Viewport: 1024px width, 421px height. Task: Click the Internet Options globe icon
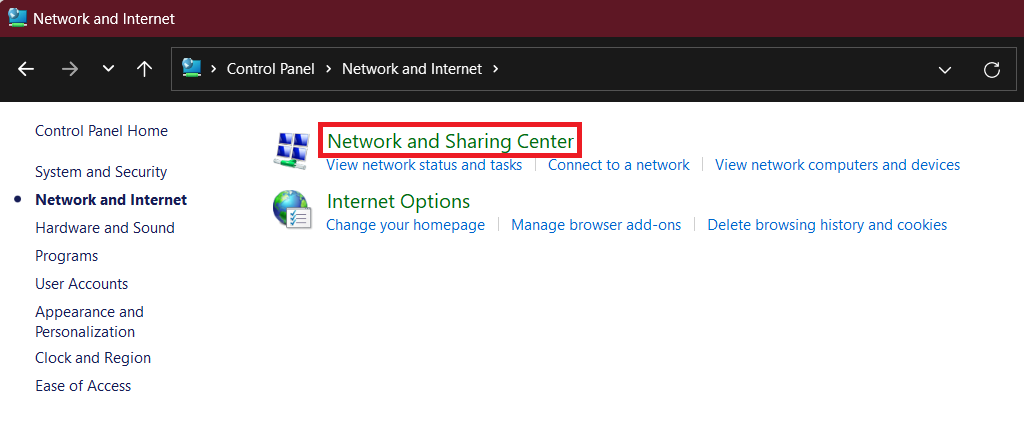pyautogui.click(x=292, y=210)
